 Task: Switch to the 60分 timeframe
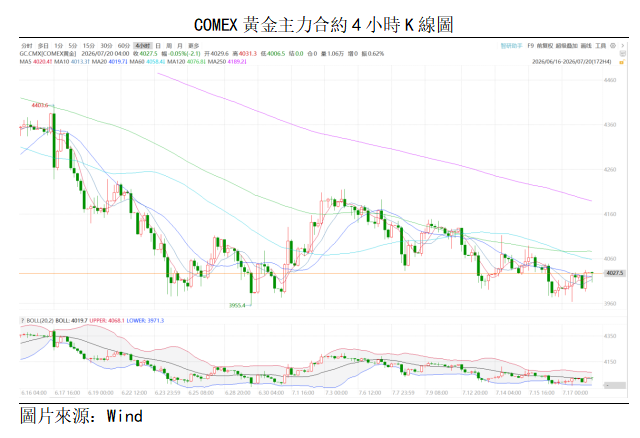point(124,46)
